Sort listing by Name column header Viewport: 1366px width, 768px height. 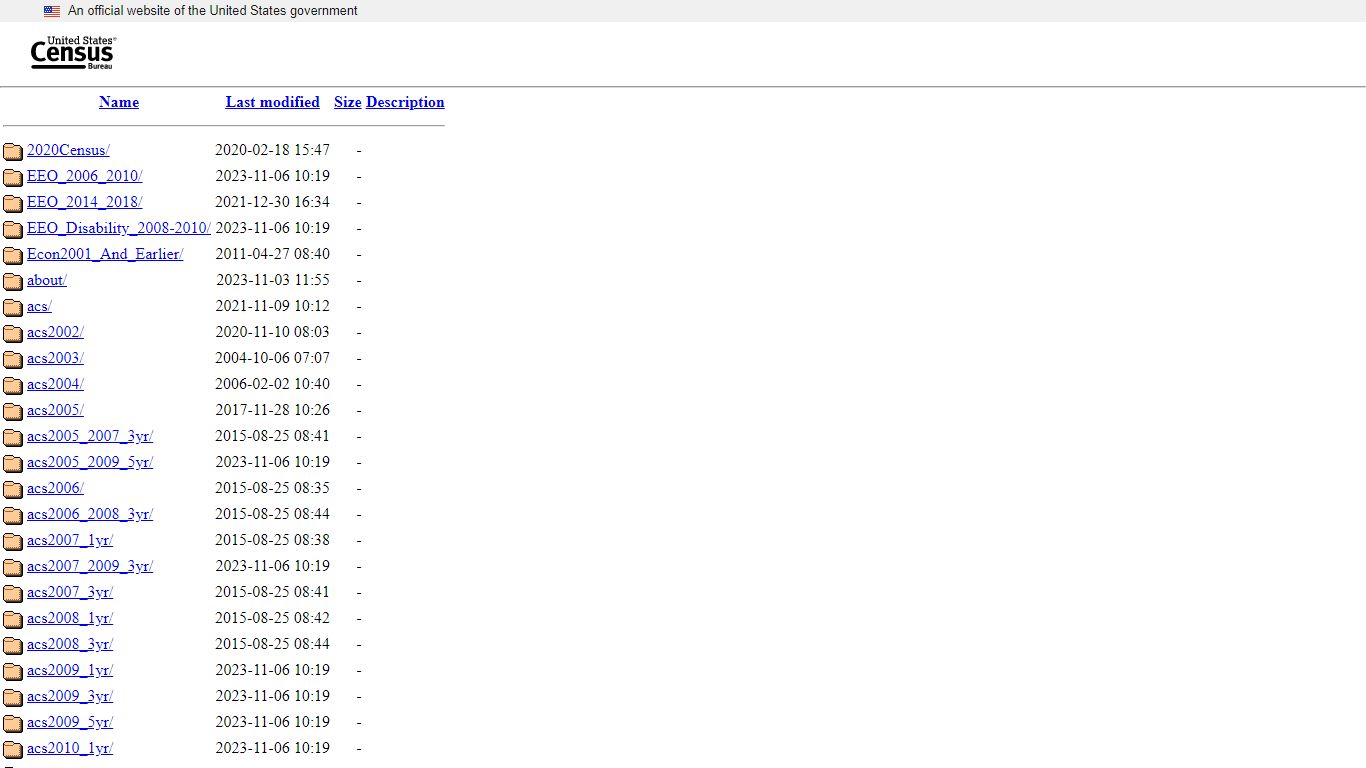coord(119,102)
